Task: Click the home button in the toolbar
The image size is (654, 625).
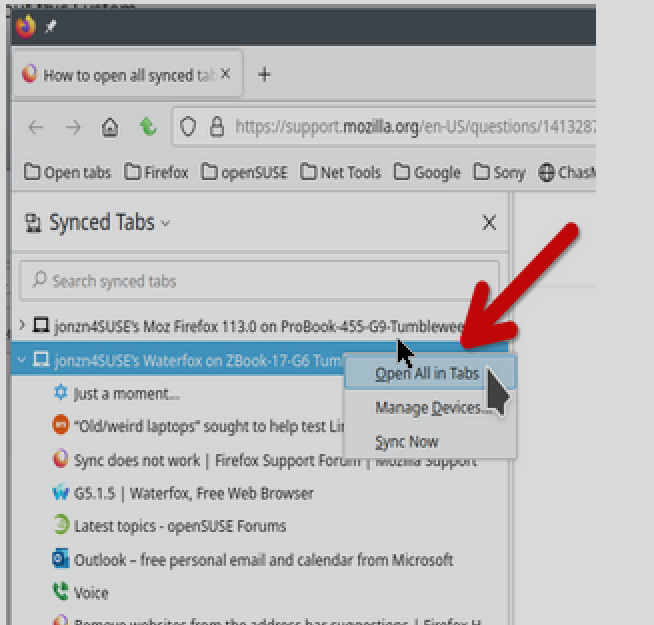Action: 110,127
